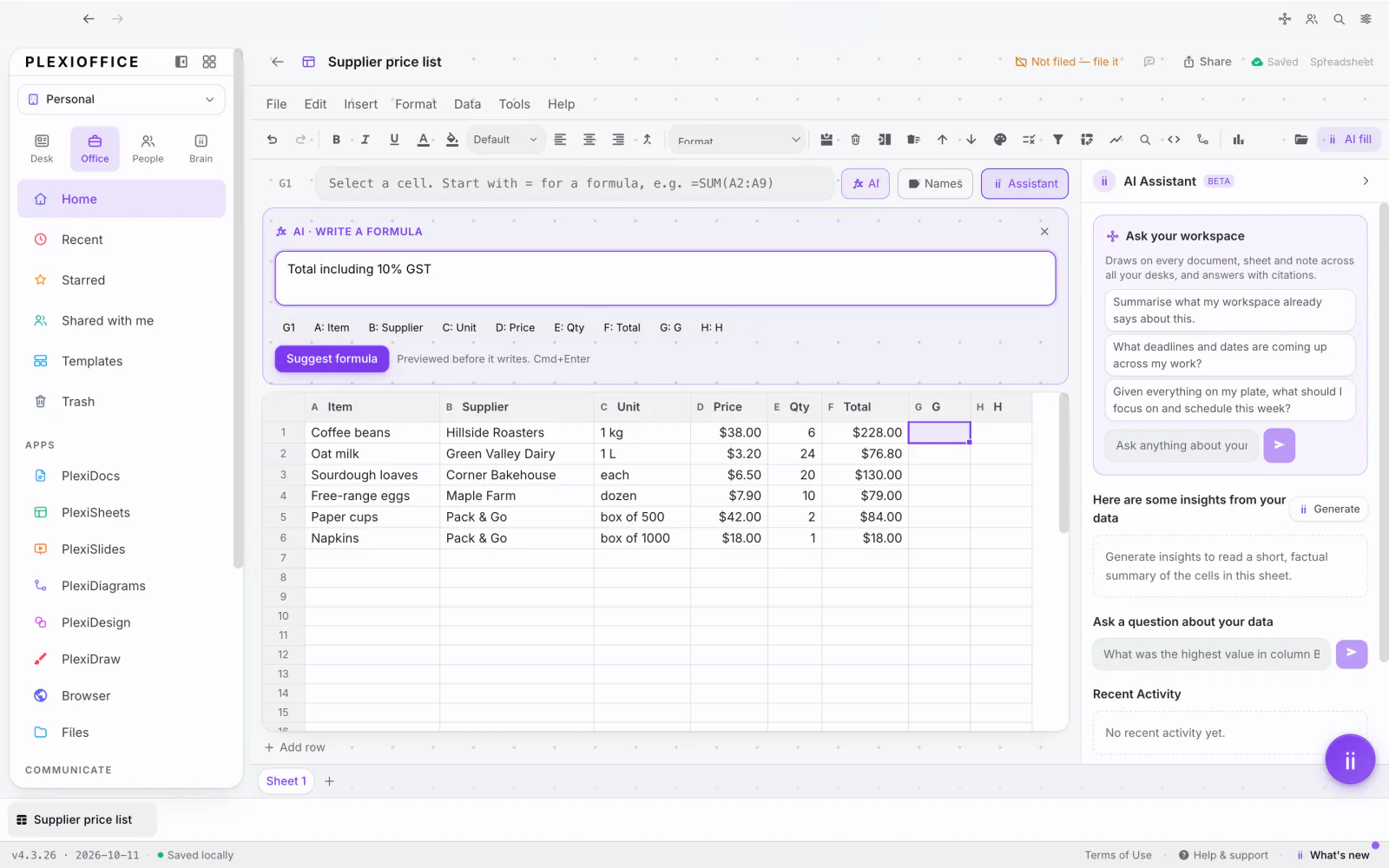Open the Not filed — file it link

1067,62
